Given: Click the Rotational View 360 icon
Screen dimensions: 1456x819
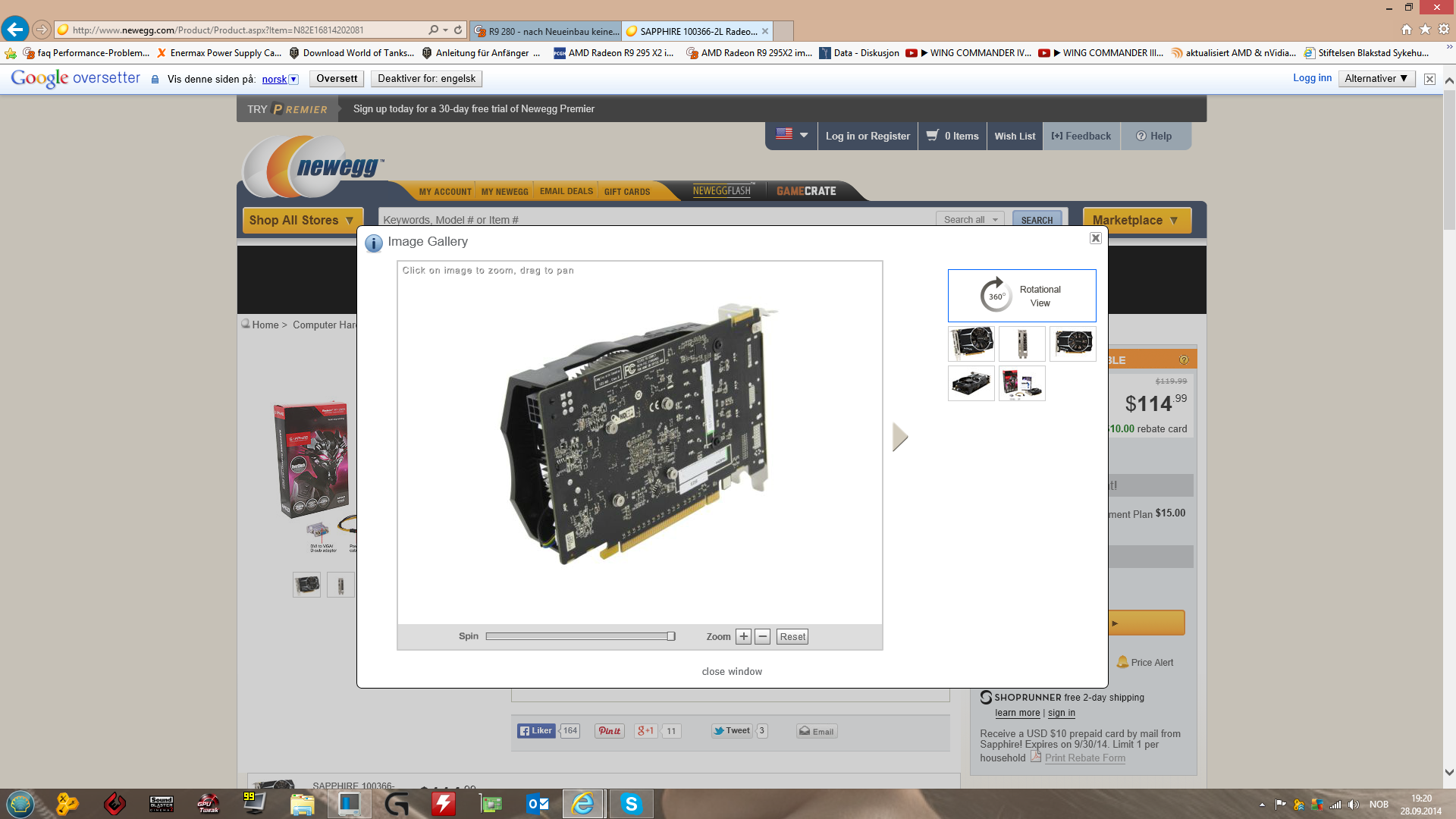Looking at the screenshot, I should [996, 296].
